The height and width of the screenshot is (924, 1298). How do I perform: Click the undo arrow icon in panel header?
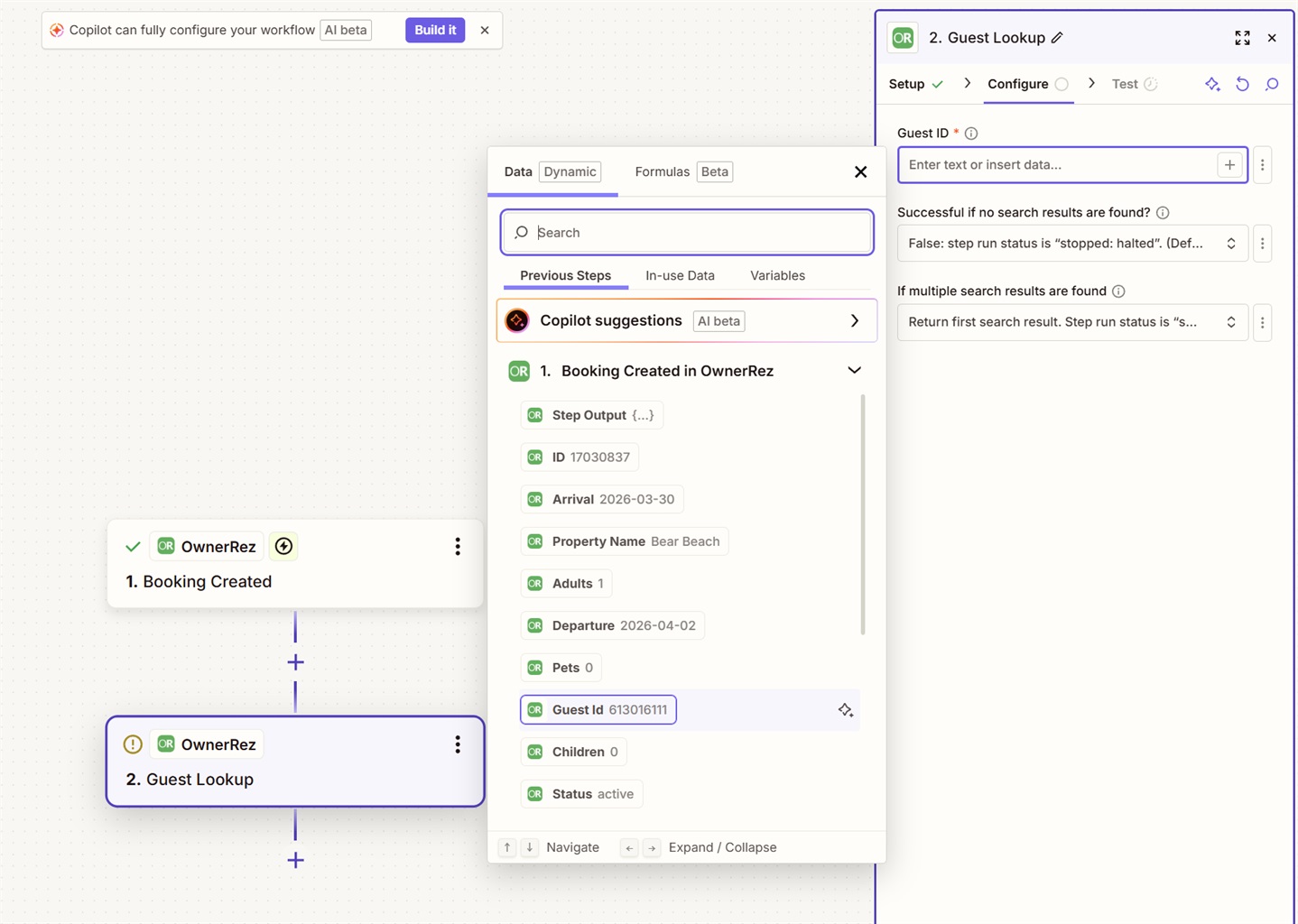click(1242, 84)
